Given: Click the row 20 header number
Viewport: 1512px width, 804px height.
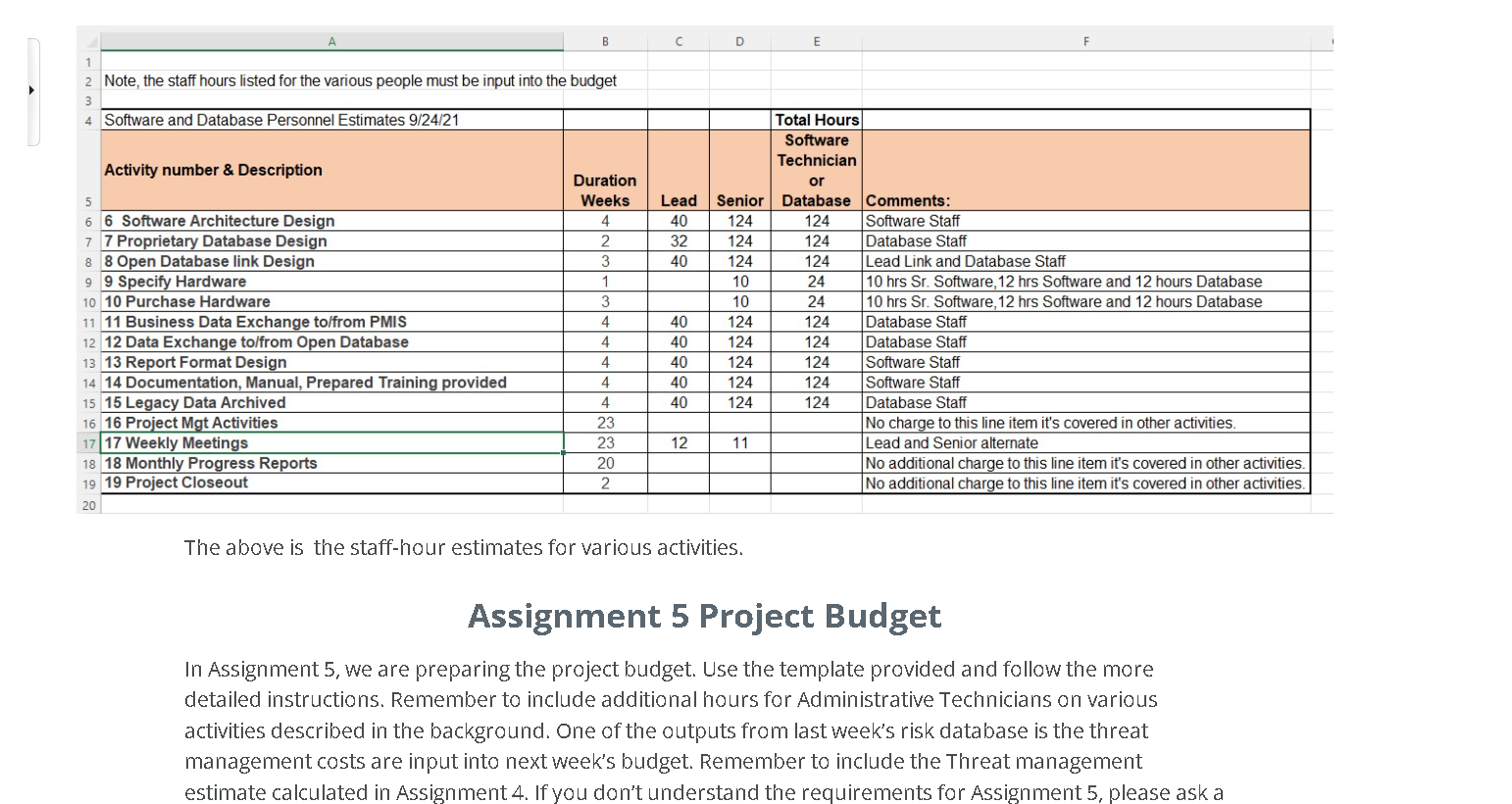Looking at the screenshot, I should 88,505.
